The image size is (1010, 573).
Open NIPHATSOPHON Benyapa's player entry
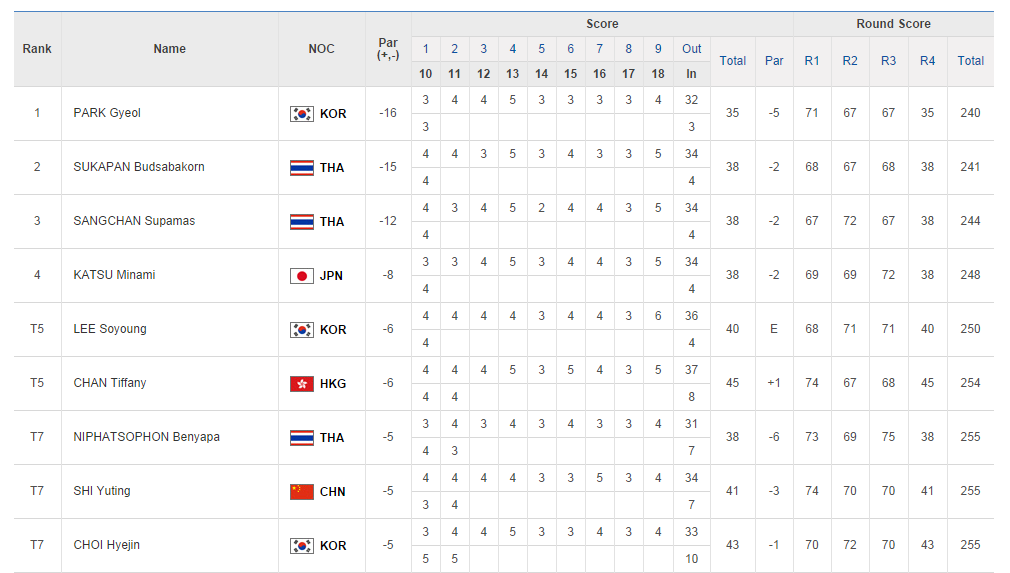pos(146,437)
